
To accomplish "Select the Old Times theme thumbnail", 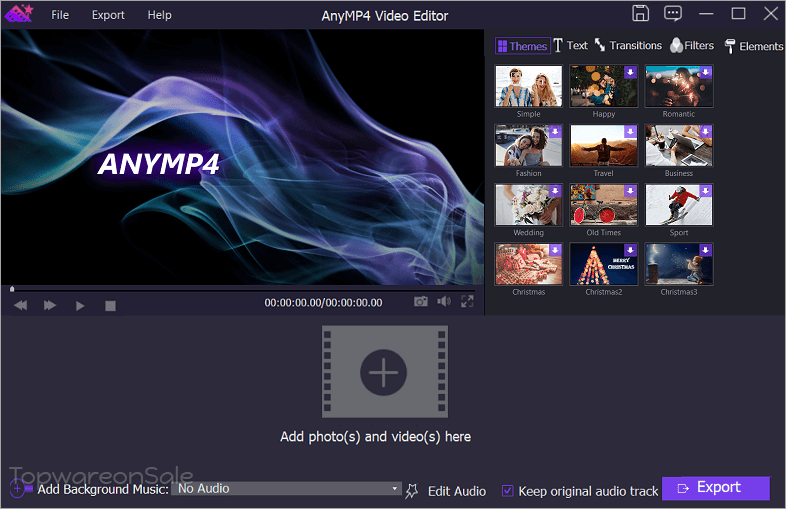I will click(604, 205).
